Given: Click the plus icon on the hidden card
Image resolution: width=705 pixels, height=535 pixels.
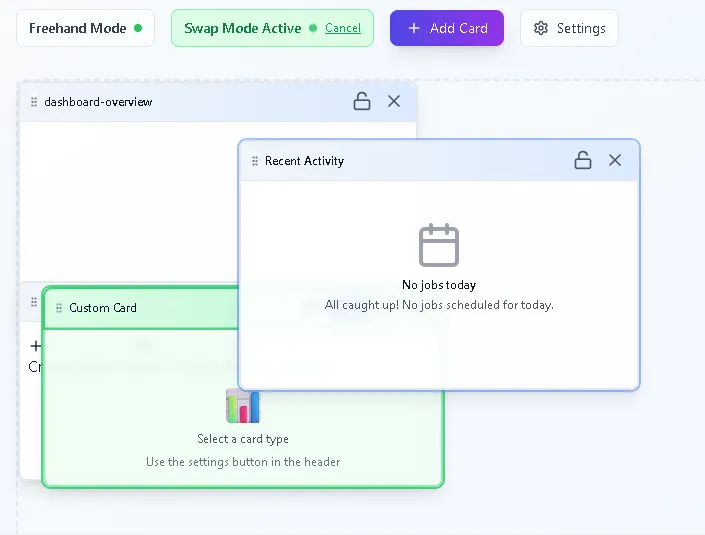Looking at the screenshot, I should [35, 346].
